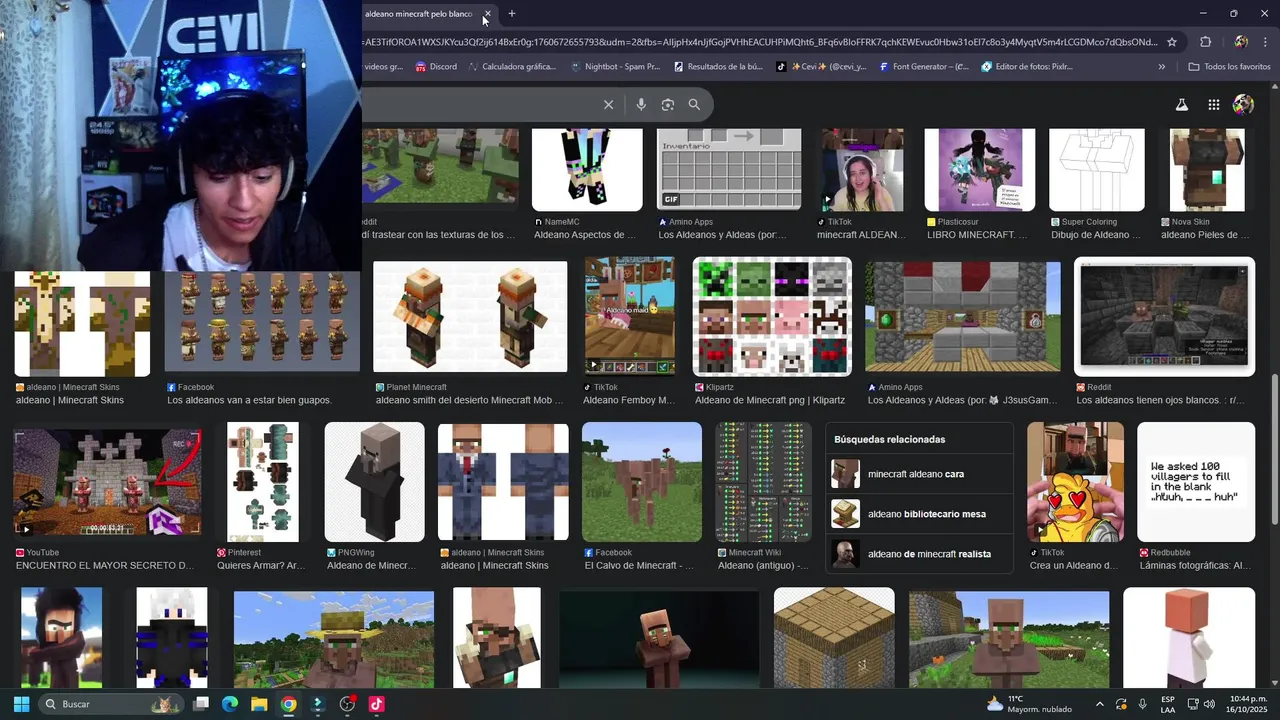Open TikTok minecraft ALDEAN video thumbnail
This screenshot has height=720, width=1280.
click(862, 170)
